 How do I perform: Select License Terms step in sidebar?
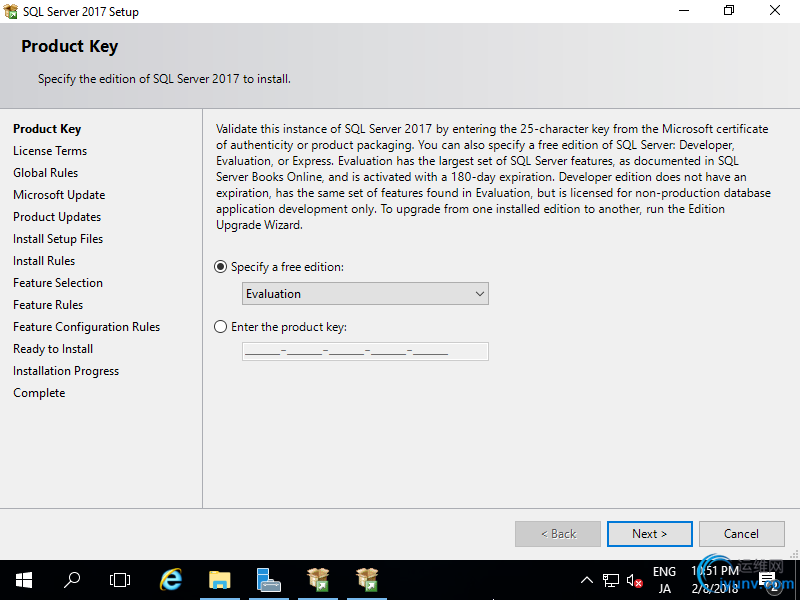point(50,151)
